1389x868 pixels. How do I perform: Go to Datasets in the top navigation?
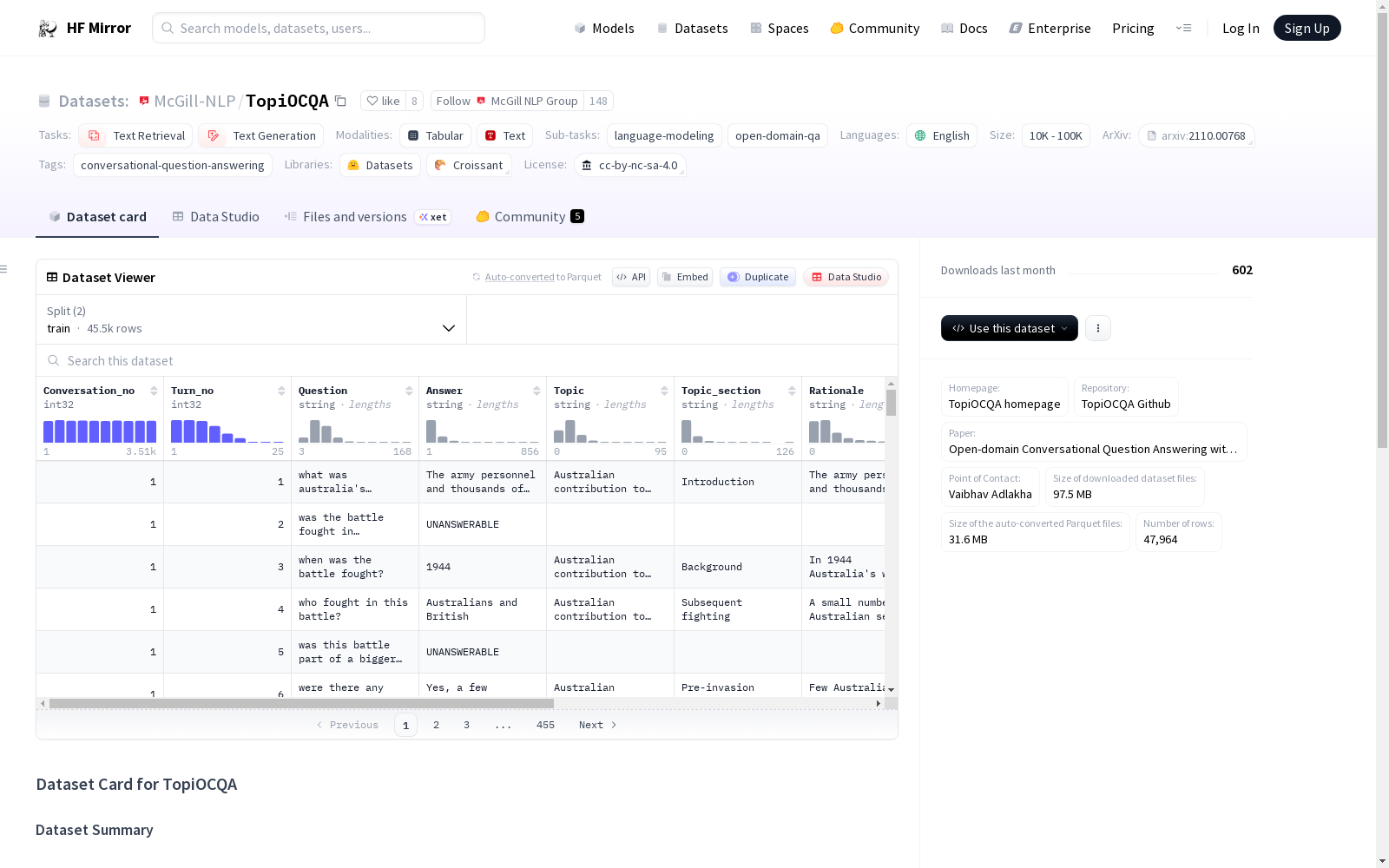point(692,29)
